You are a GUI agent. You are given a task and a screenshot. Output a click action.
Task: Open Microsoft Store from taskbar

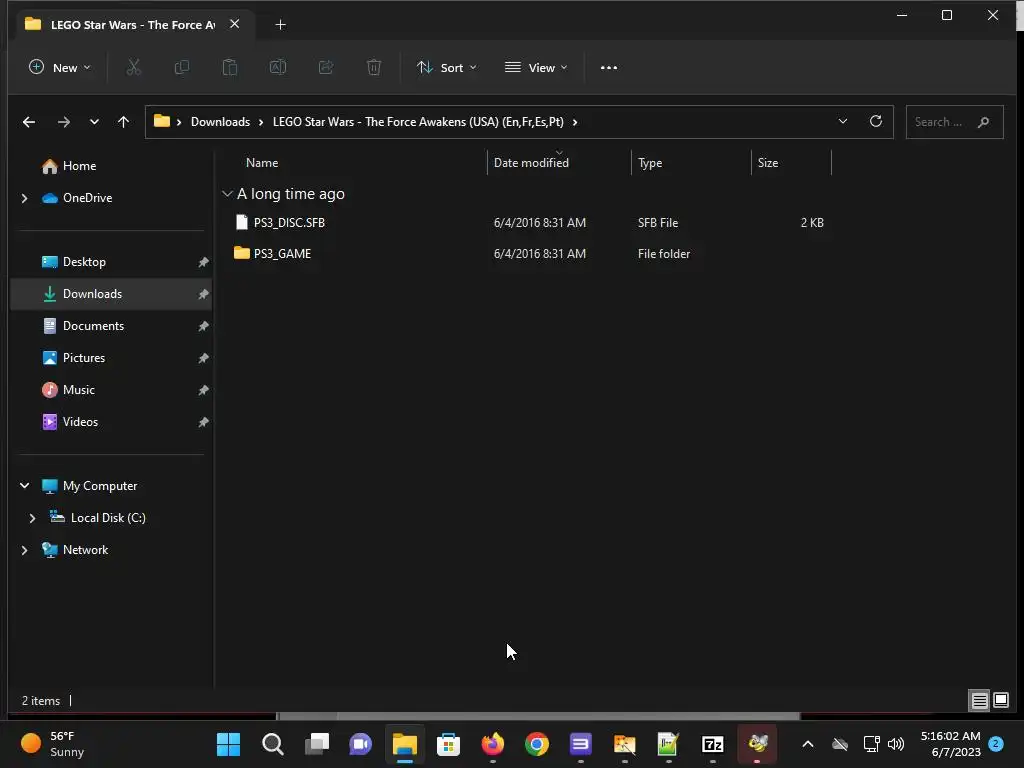(449, 744)
